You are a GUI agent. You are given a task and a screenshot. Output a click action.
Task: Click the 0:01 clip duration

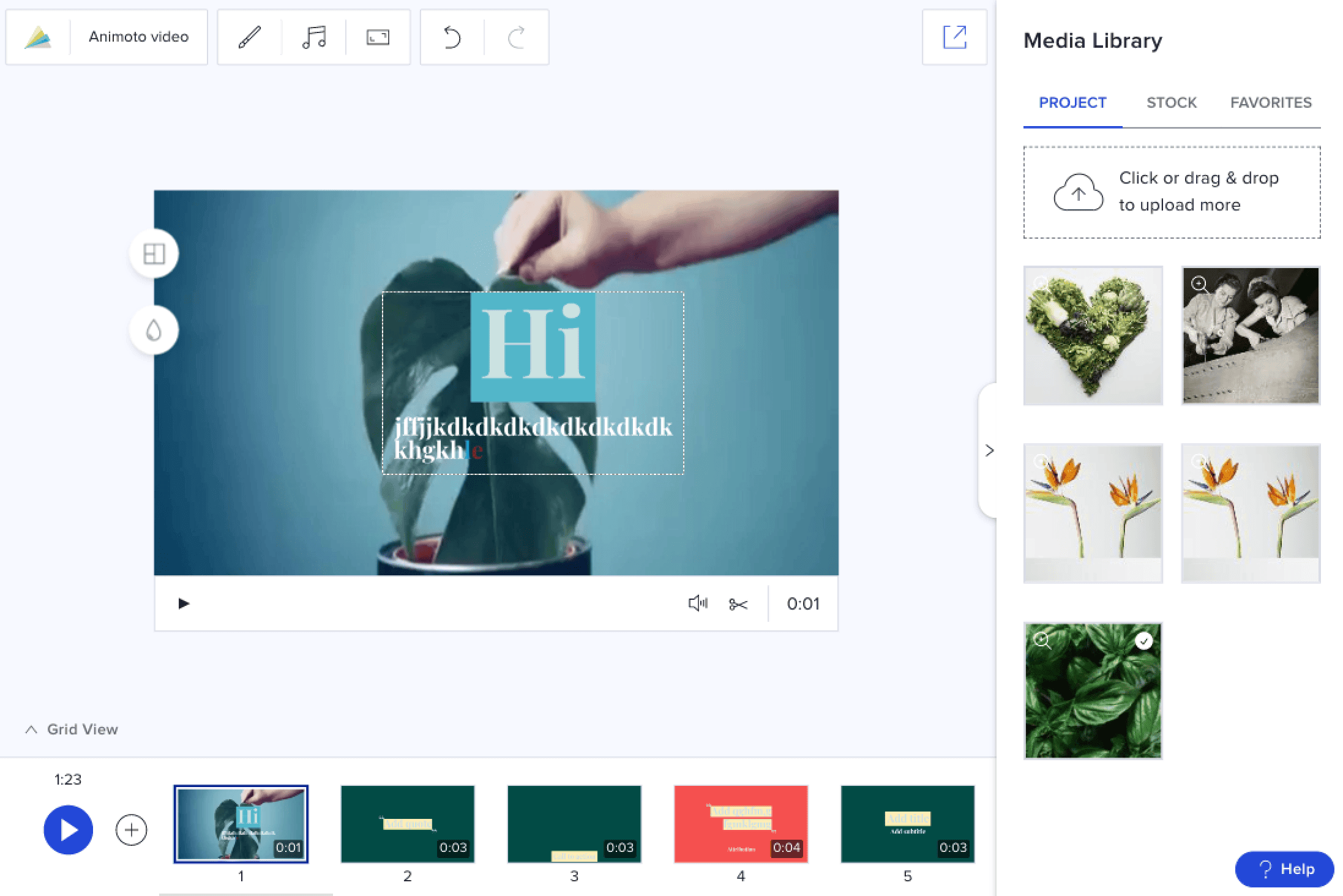pos(803,604)
